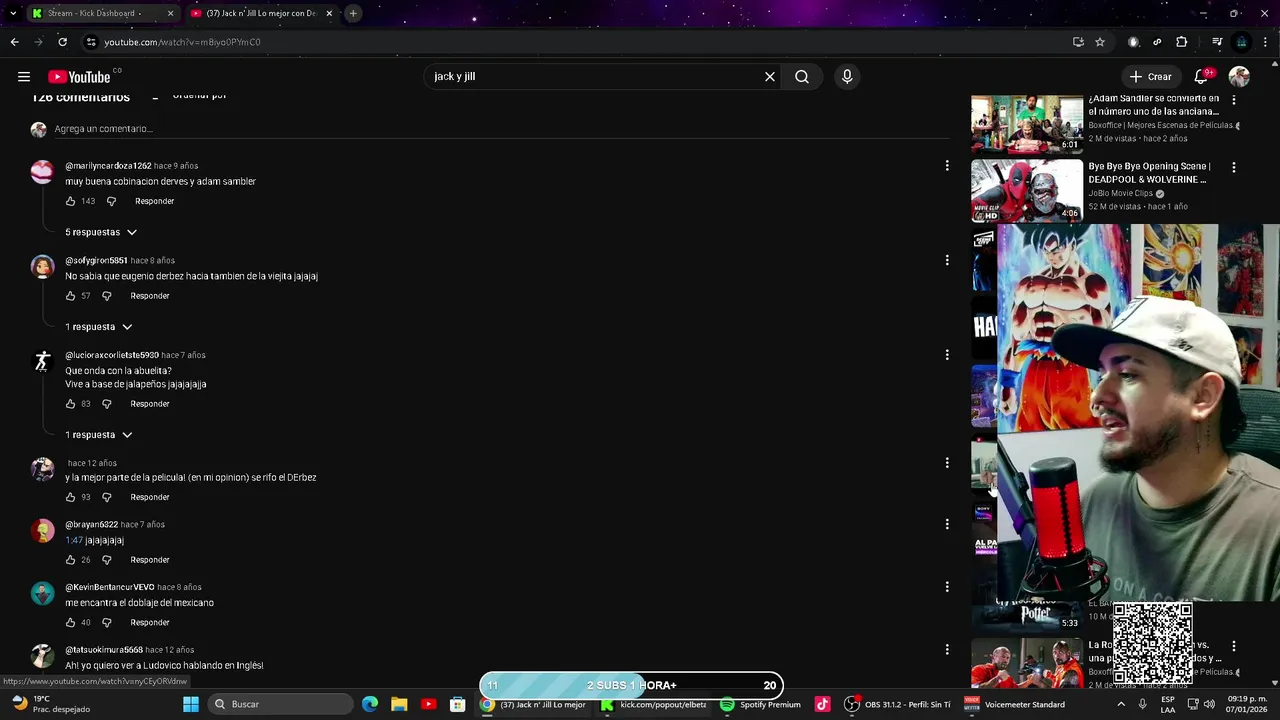1280x720 pixels.
Task: Bookmark this page with star icon
Action: coord(1100,42)
